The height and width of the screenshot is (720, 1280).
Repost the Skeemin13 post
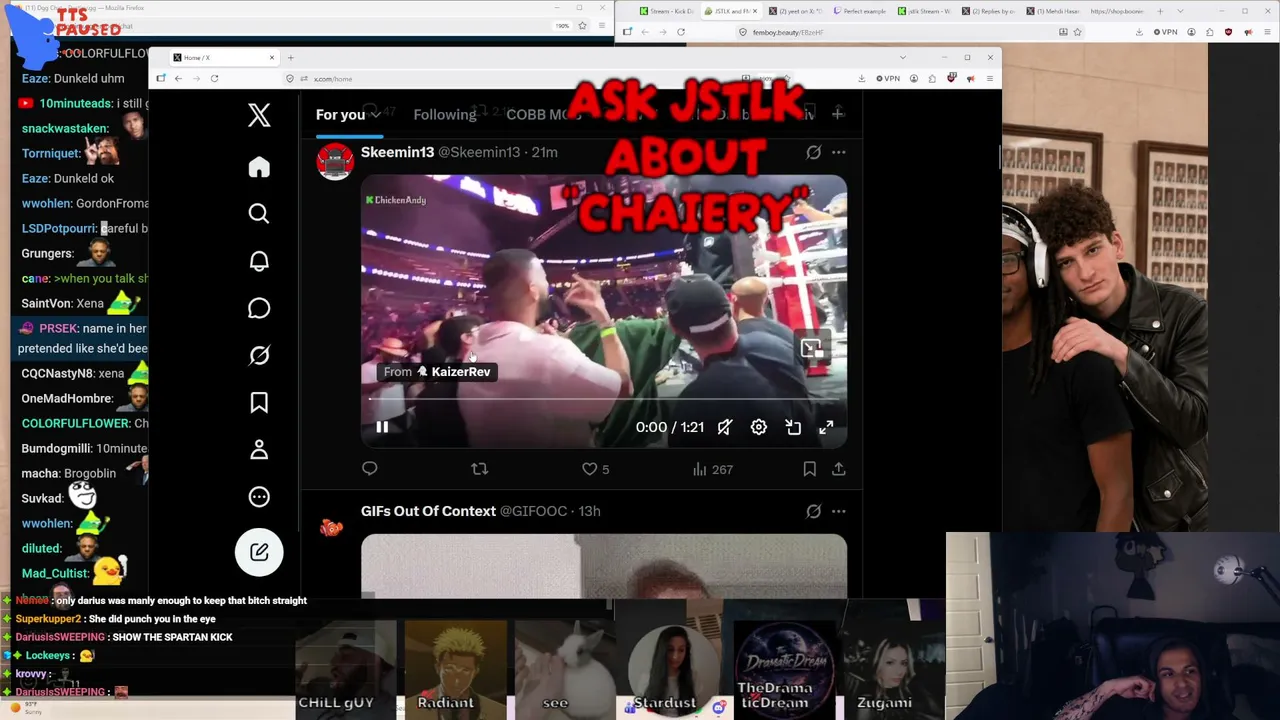(x=480, y=468)
